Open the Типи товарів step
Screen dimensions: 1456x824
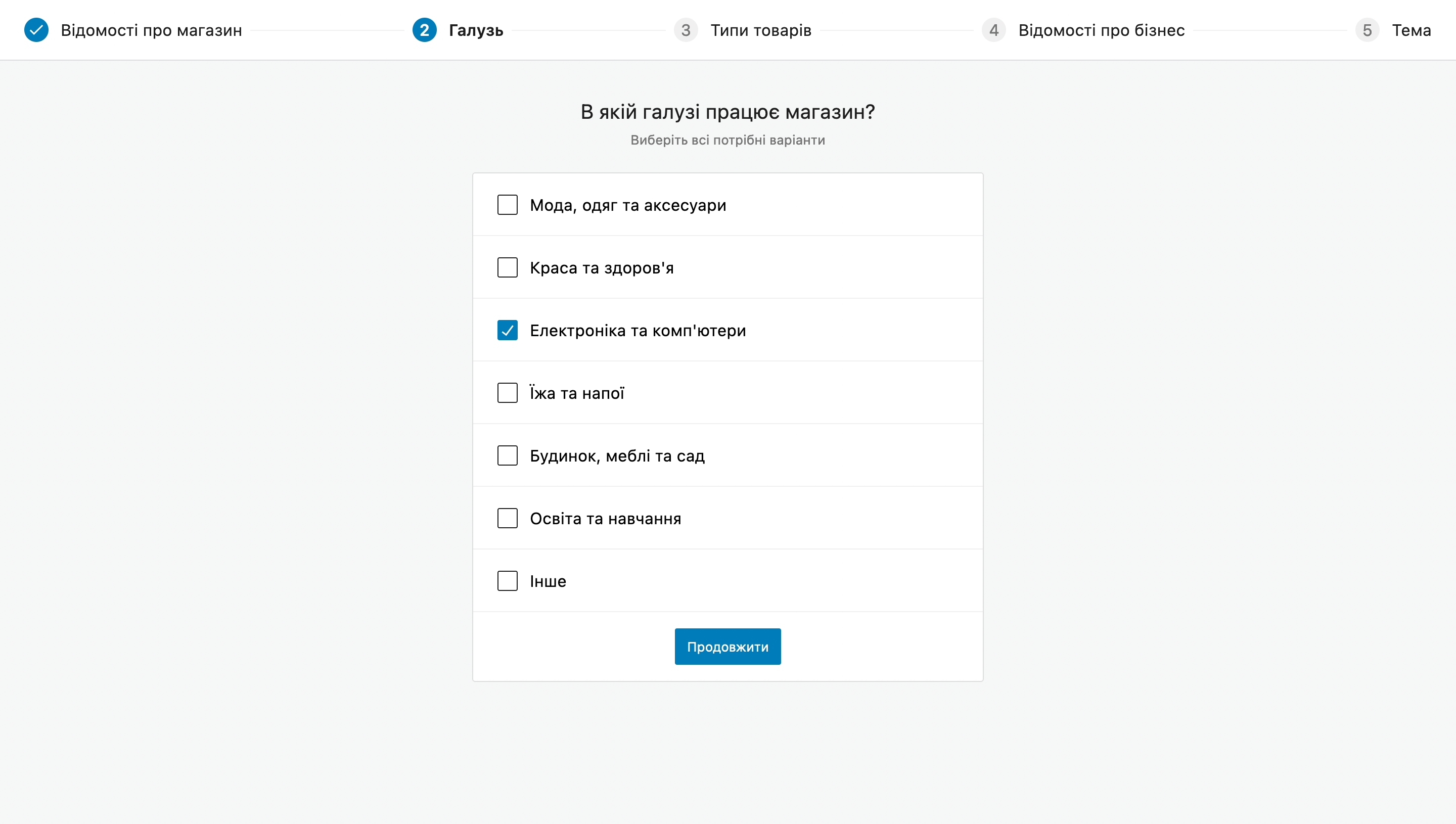click(x=761, y=30)
